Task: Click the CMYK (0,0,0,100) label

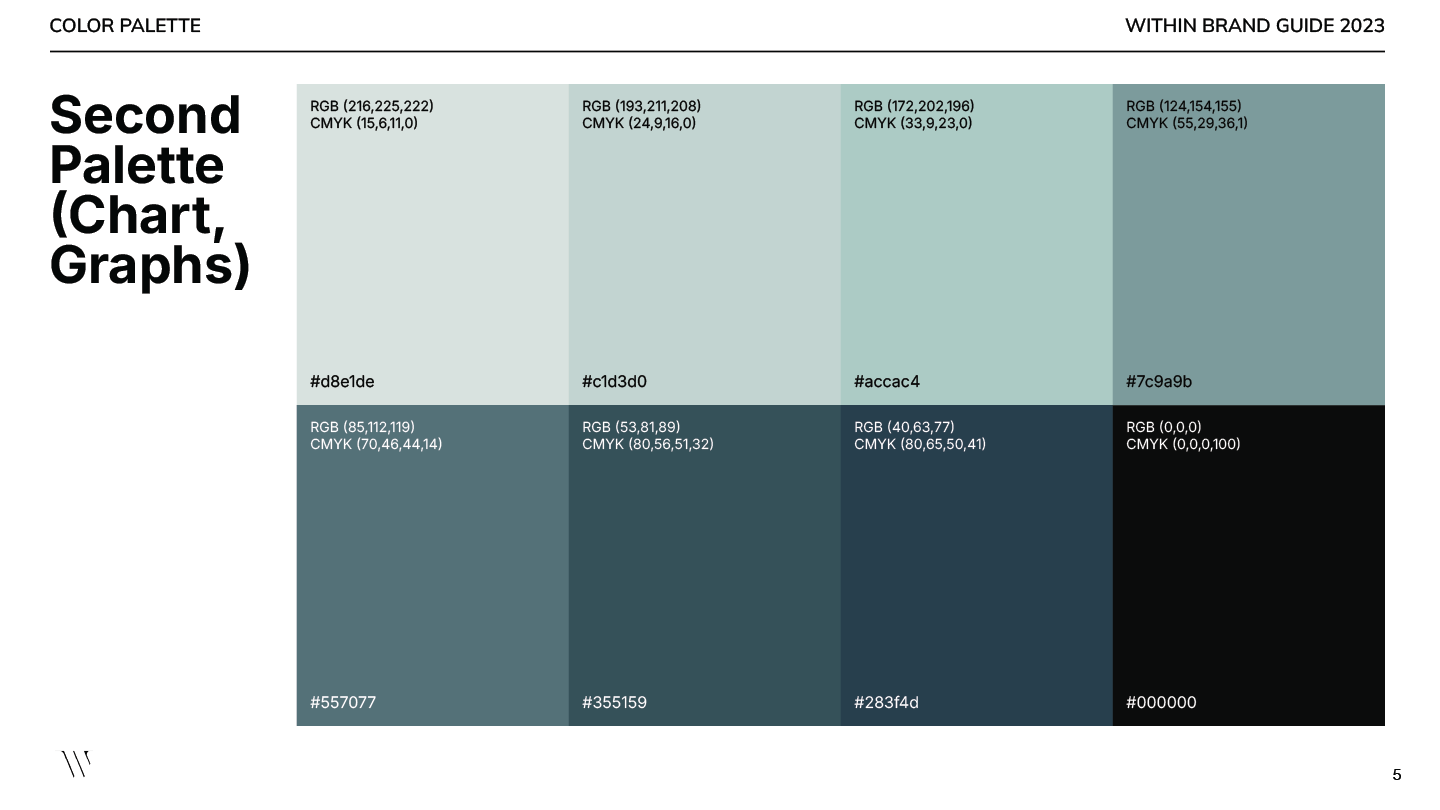Action: [x=1183, y=444]
